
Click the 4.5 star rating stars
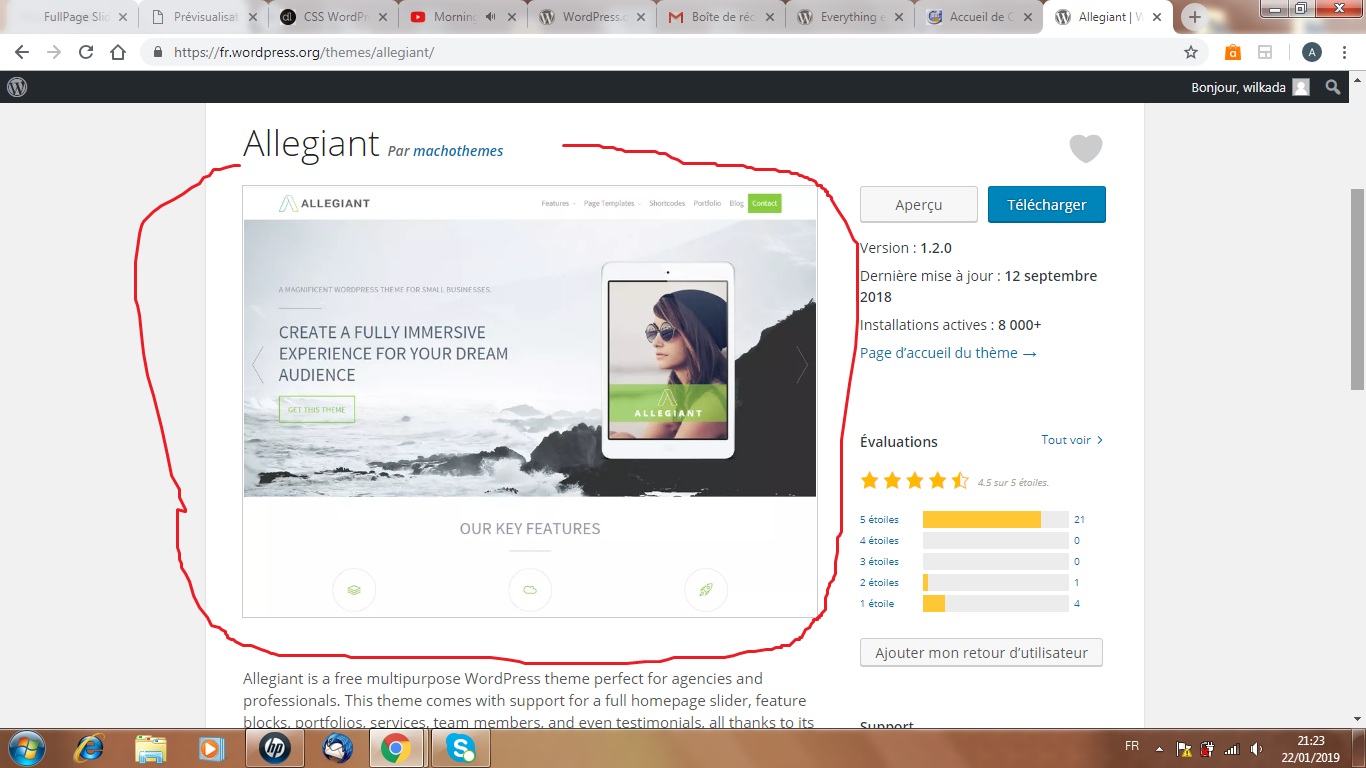[x=915, y=481]
